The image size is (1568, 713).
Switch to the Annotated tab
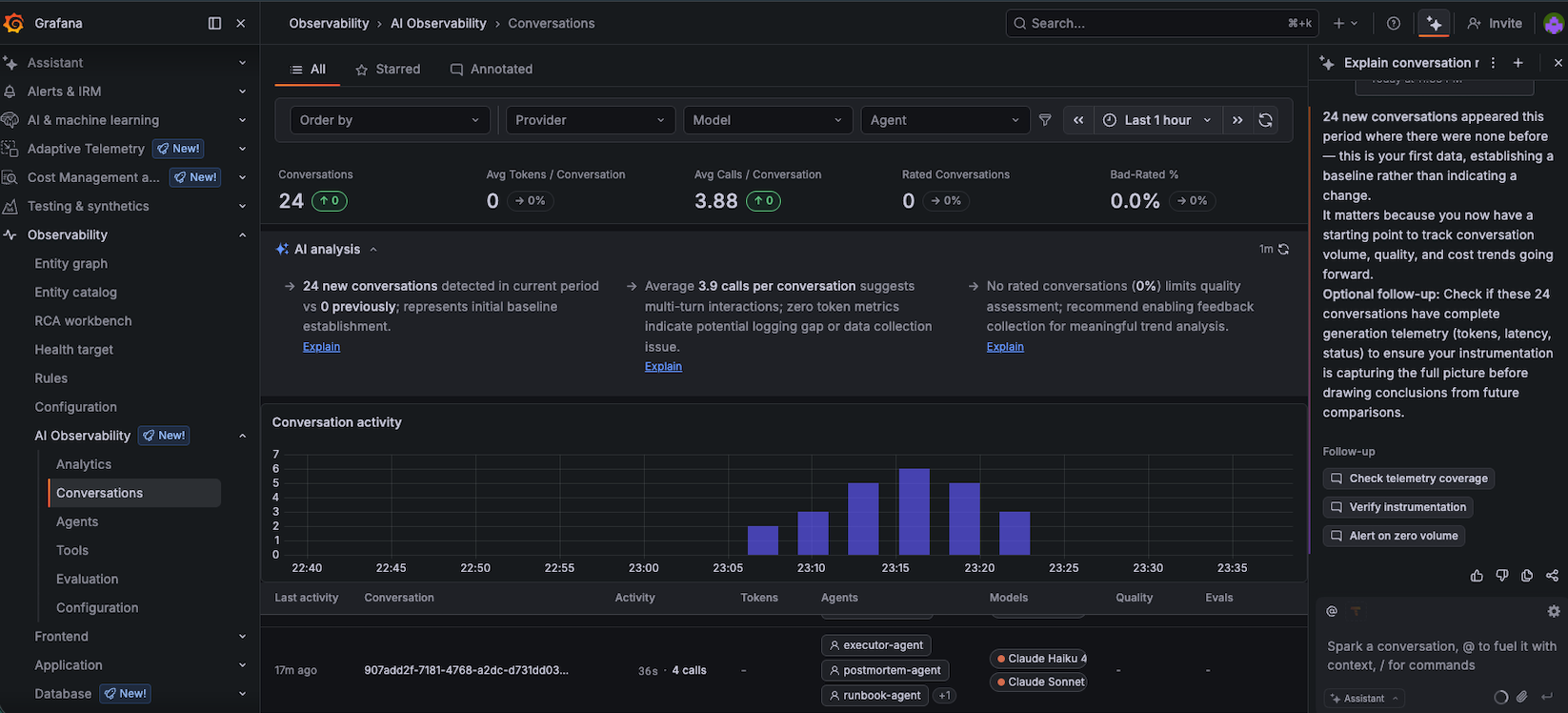coord(492,70)
